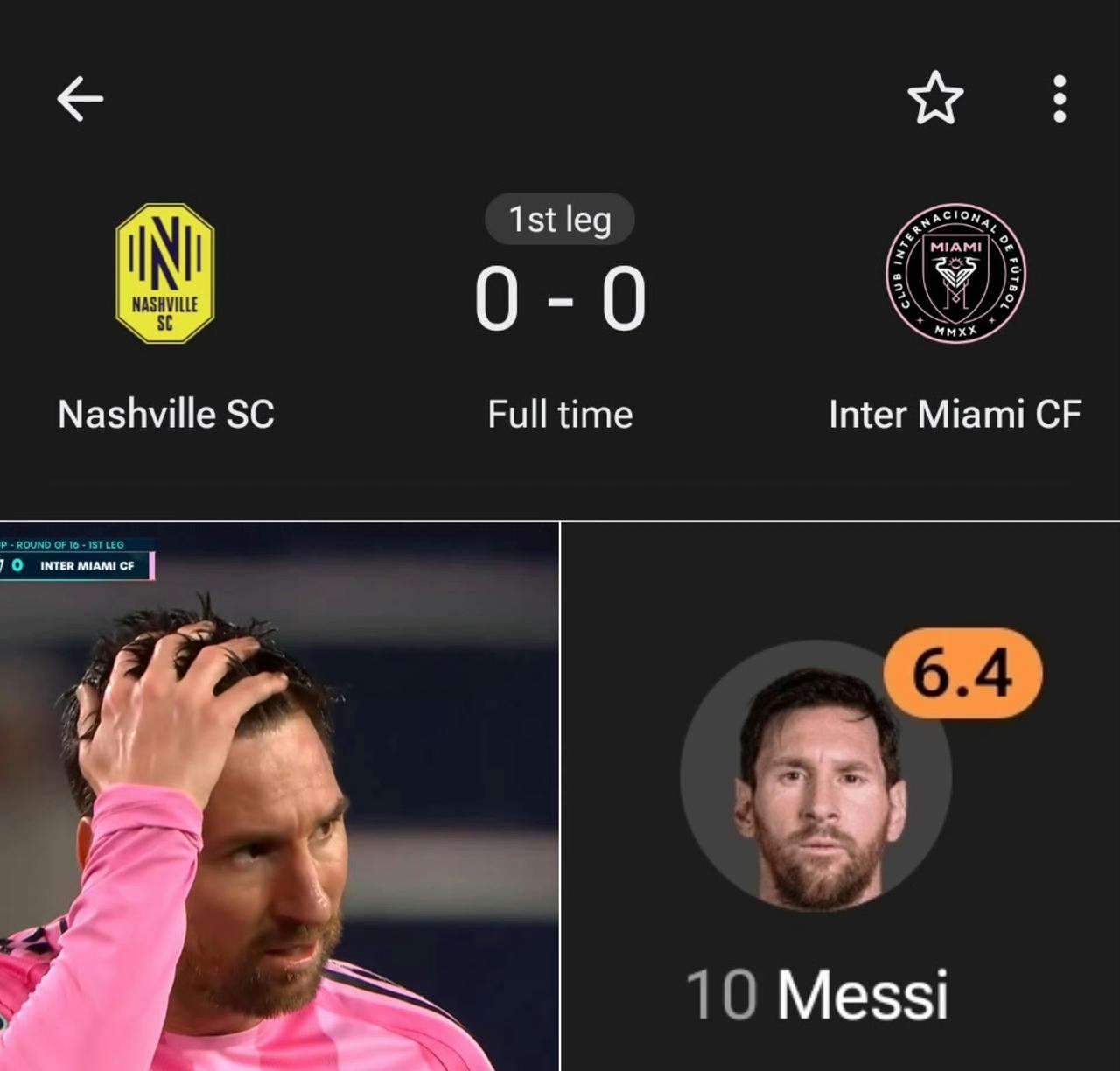Tap Nashville's score digit on the left

click(x=497, y=299)
